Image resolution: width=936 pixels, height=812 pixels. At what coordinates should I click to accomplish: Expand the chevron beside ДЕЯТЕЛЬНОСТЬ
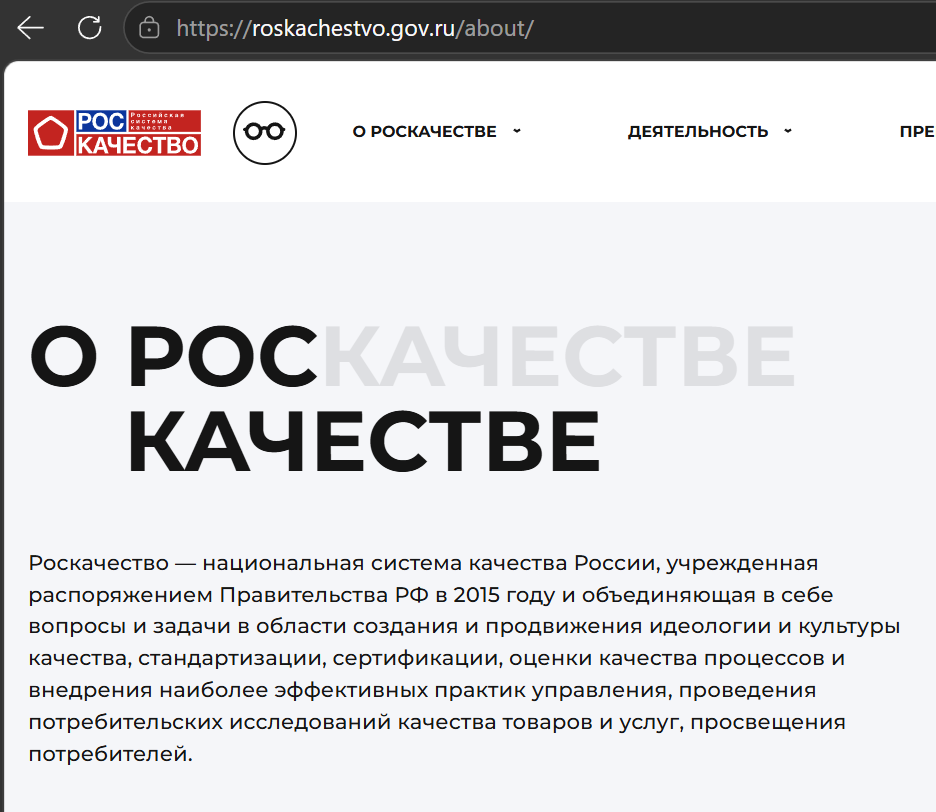click(x=788, y=131)
